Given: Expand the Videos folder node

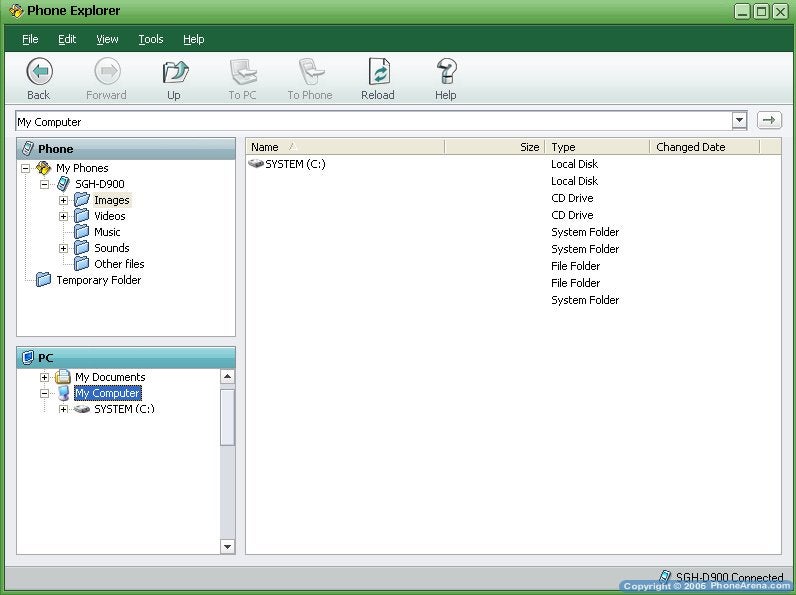Looking at the screenshot, I should (63, 216).
